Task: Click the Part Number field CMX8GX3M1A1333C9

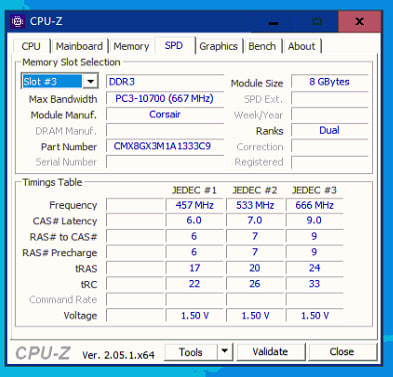Action: (165, 146)
